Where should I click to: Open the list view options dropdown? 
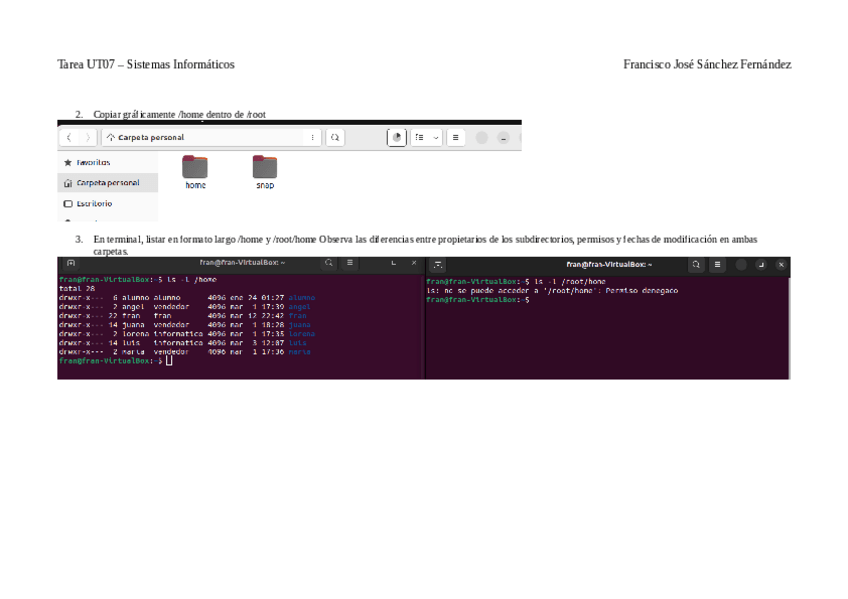tap(427, 138)
